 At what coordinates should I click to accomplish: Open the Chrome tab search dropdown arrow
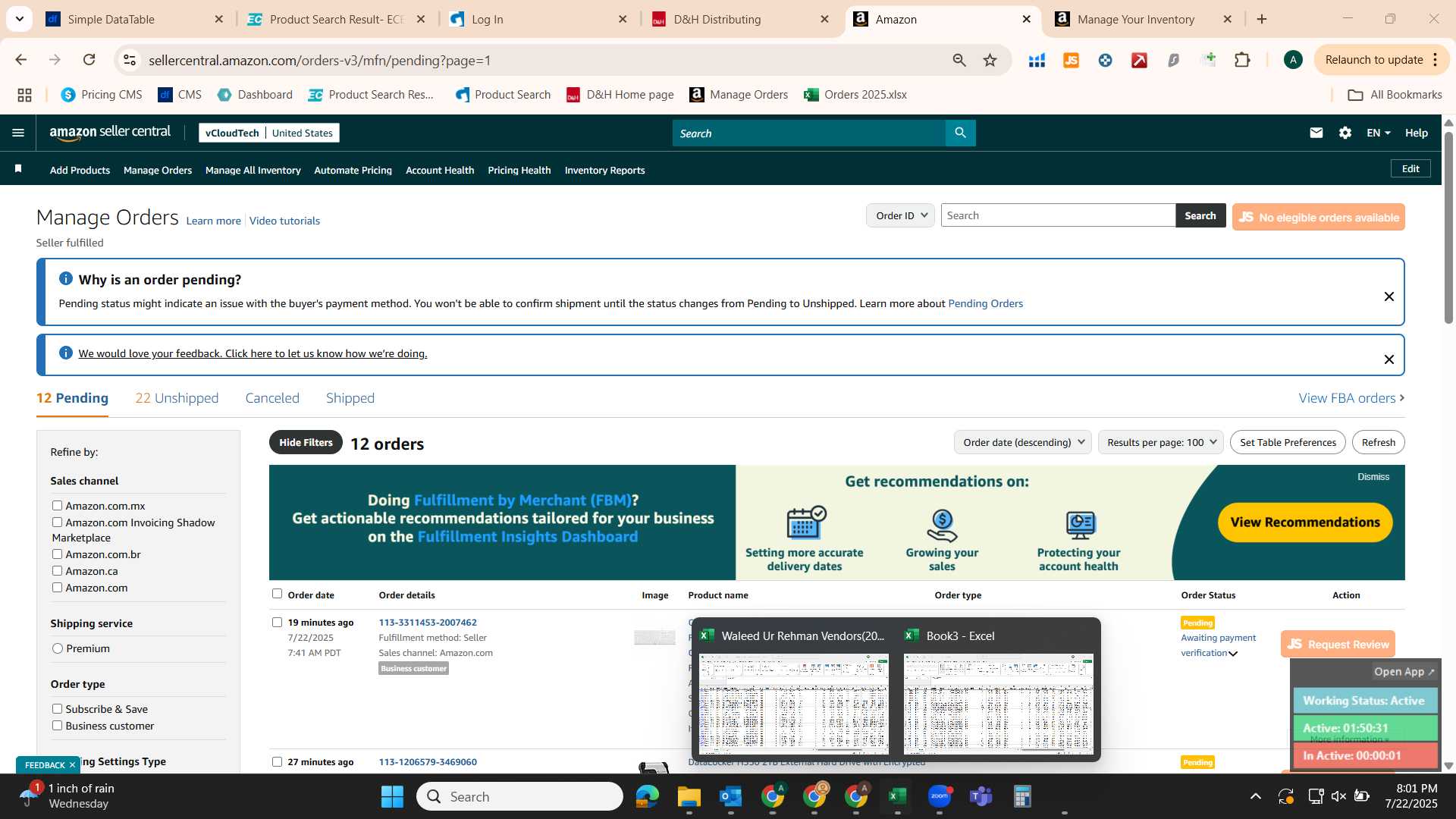19,19
